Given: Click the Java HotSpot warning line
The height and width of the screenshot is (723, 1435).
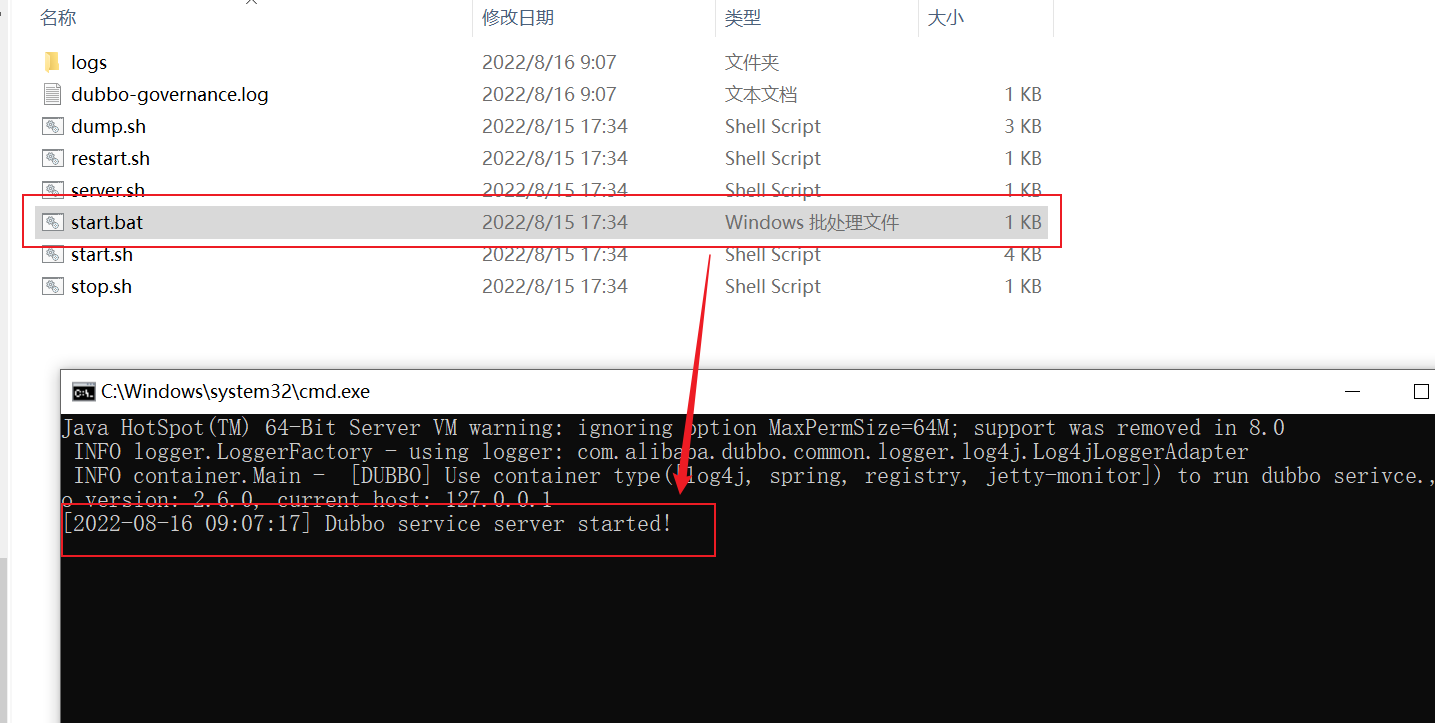Looking at the screenshot, I should pos(673,428).
